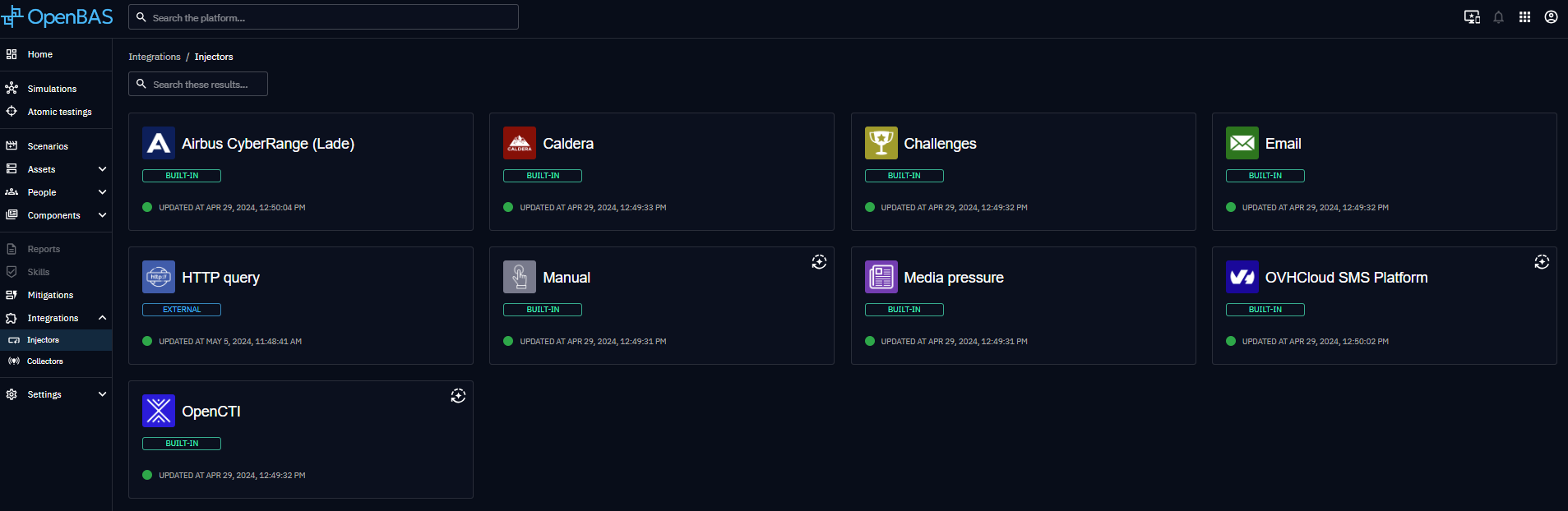Click the circular icon on OpenCTI card

(458, 396)
